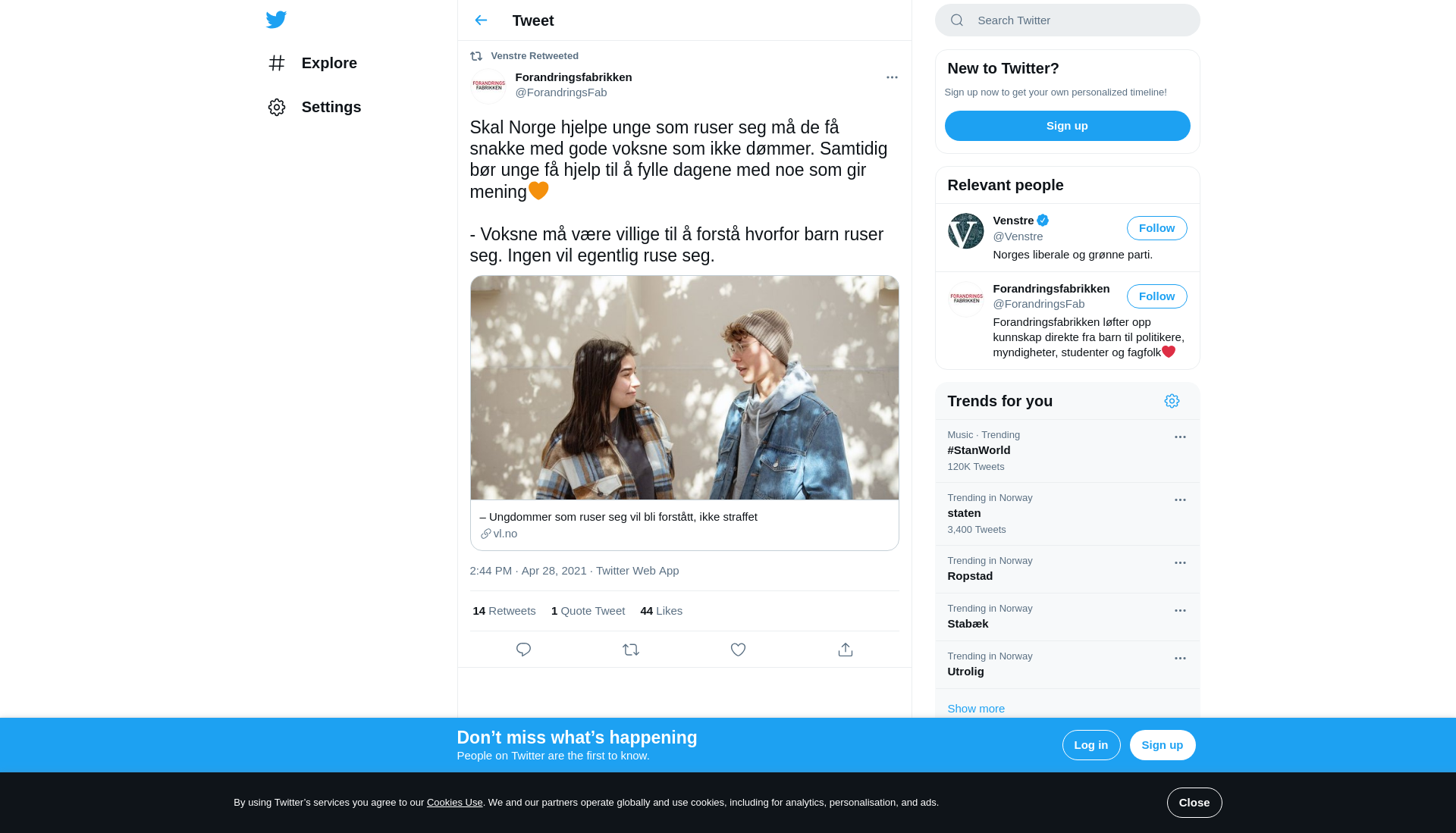The image size is (1456, 833).
Task: Follow the Venstre account
Action: (x=1156, y=228)
